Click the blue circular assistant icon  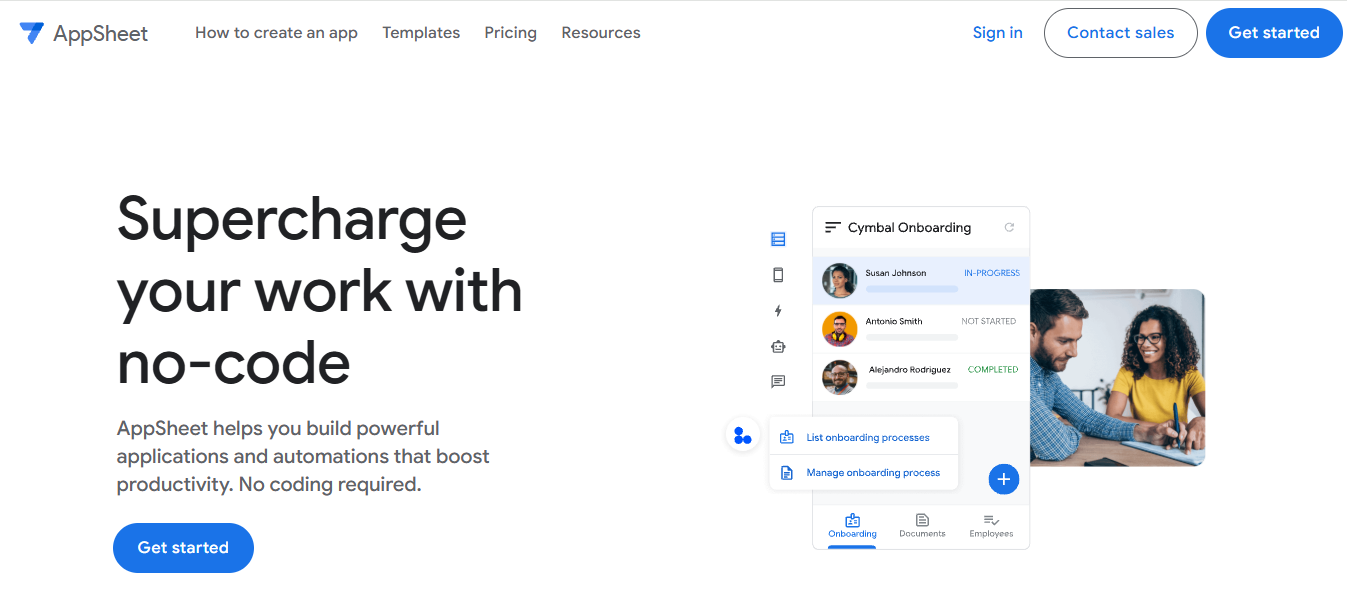pos(741,434)
